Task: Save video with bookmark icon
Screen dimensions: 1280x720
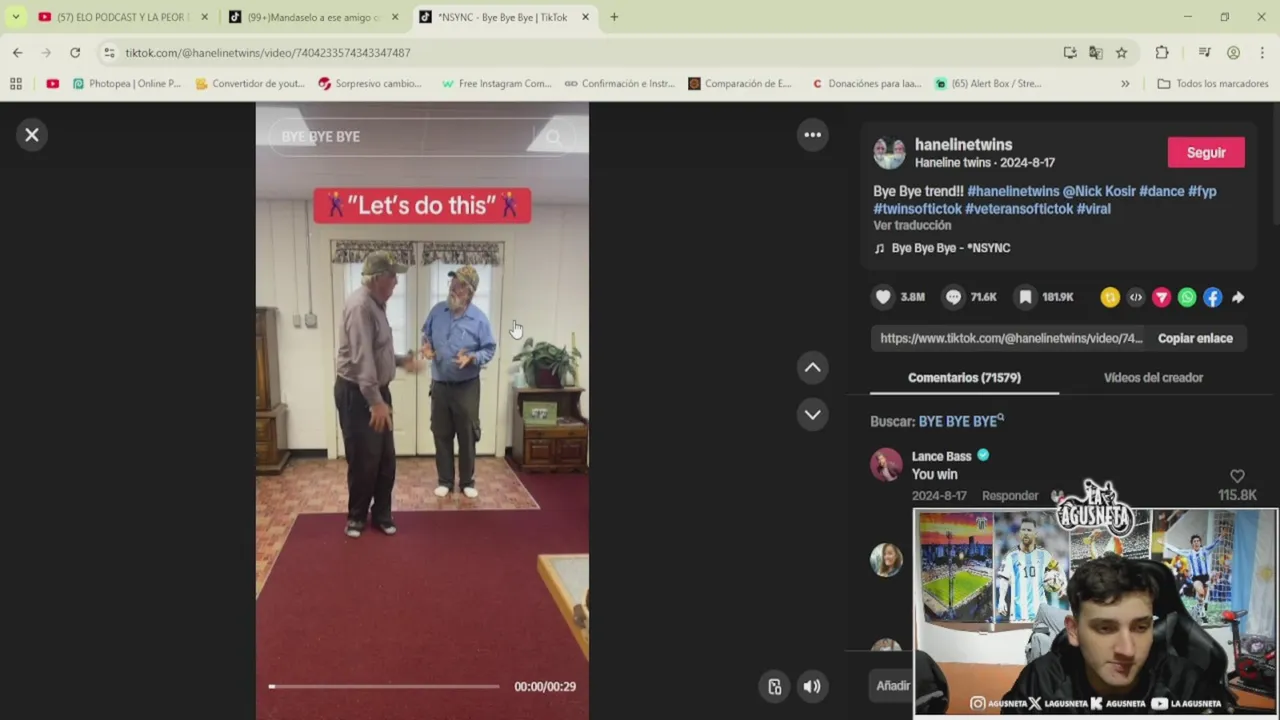Action: point(1025,297)
